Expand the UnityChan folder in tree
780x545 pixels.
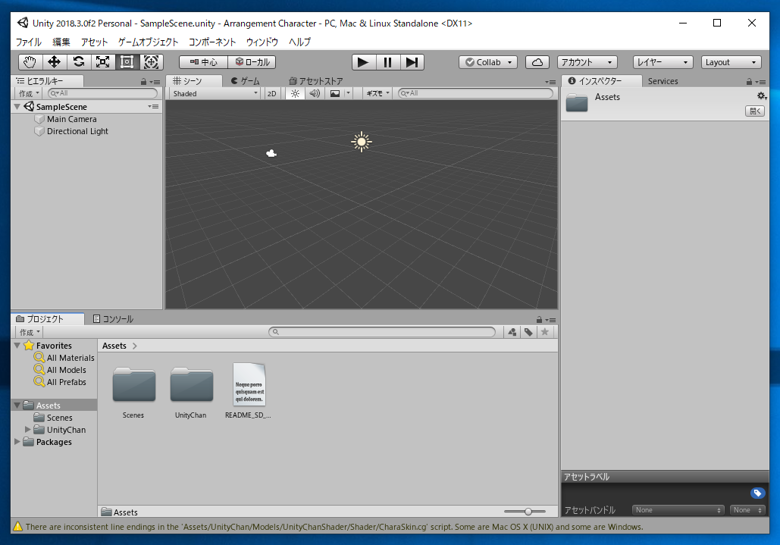pyautogui.click(x=28, y=429)
